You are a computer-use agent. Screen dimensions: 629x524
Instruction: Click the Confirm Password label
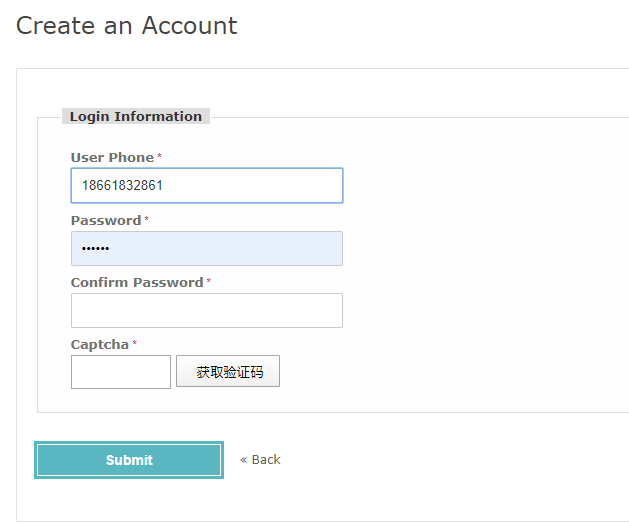pyautogui.click(x=137, y=282)
